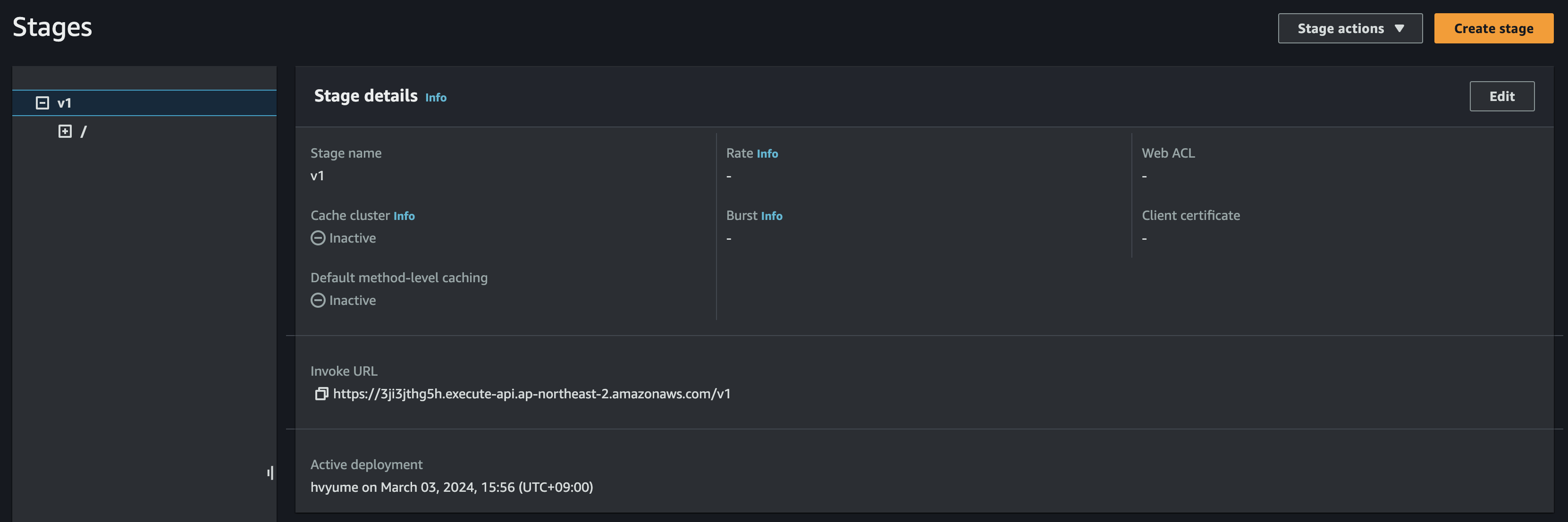This screenshot has width=1568, height=522.
Task: Open the Stage actions dropdown
Action: (x=1349, y=29)
